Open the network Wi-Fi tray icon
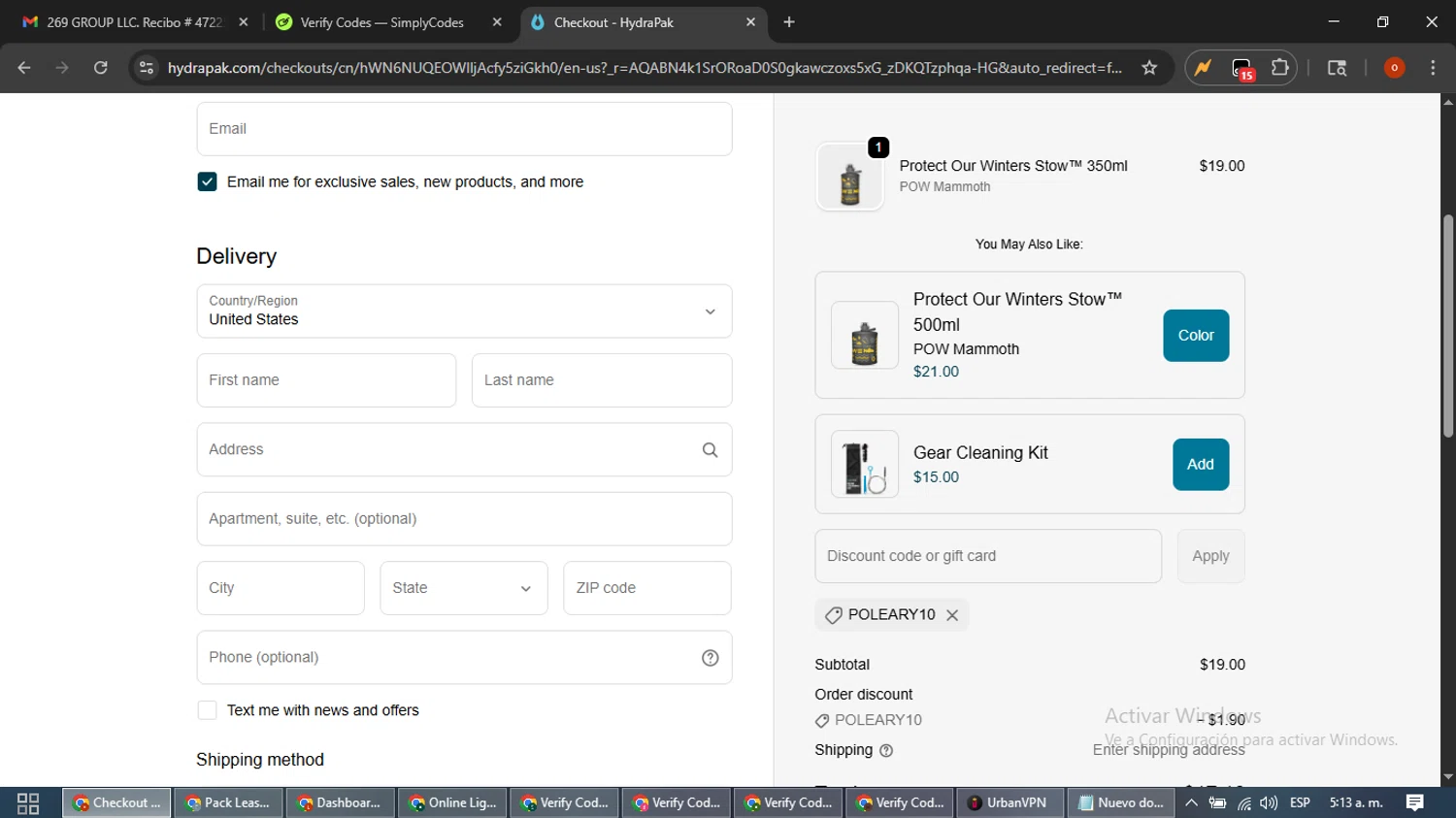This screenshot has height=818, width=1456. (1243, 803)
